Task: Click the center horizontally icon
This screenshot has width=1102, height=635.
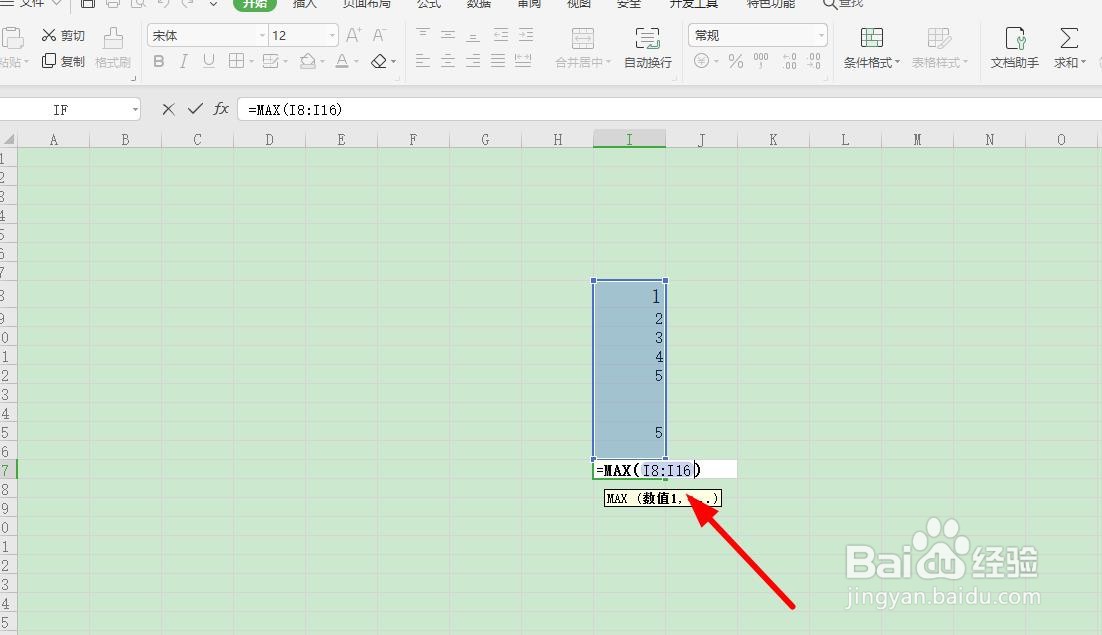Action: point(448,61)
